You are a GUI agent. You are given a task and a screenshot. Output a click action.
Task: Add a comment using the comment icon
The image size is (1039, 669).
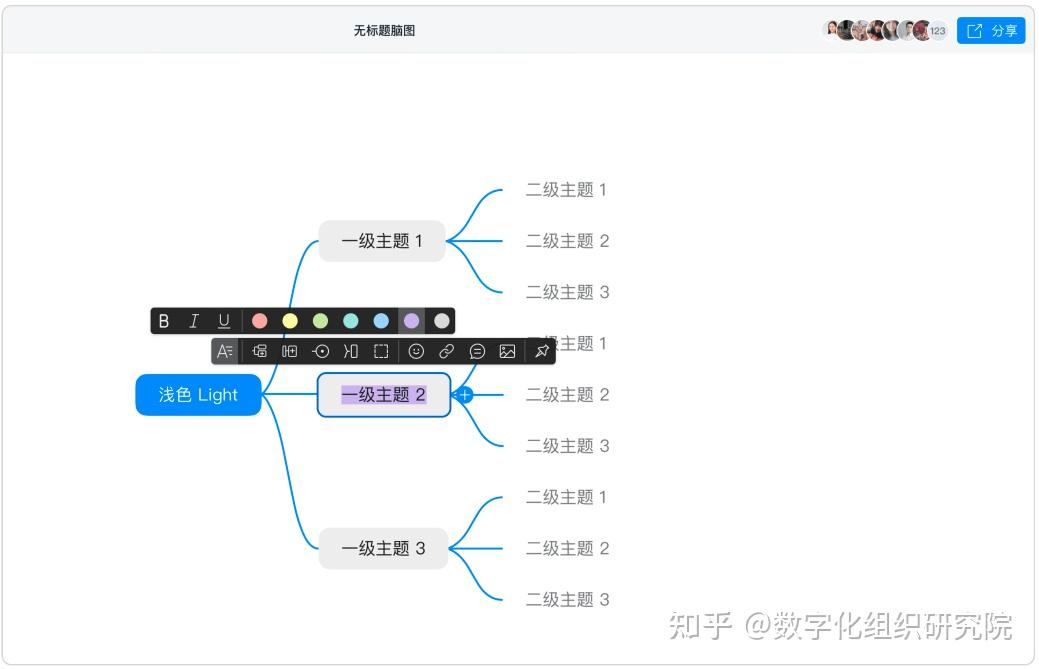[477, 352]
